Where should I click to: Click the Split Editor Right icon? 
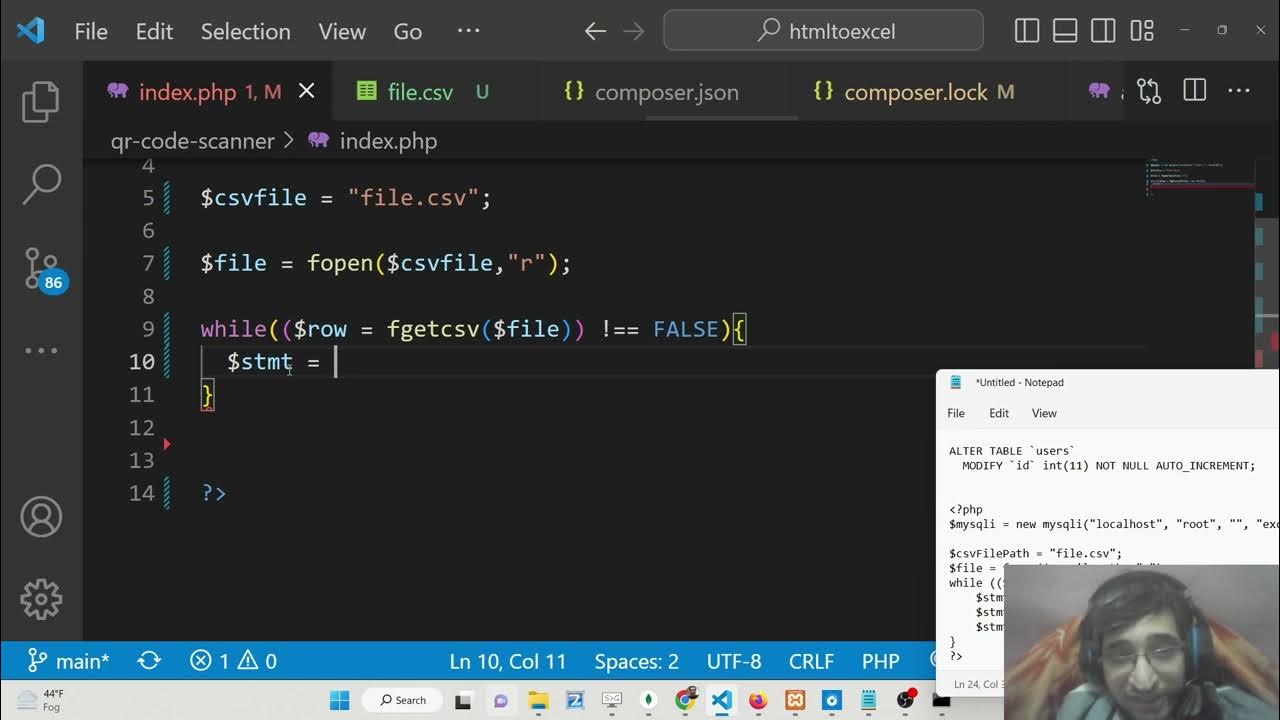pyautogui.click(x=1194, y=92)
